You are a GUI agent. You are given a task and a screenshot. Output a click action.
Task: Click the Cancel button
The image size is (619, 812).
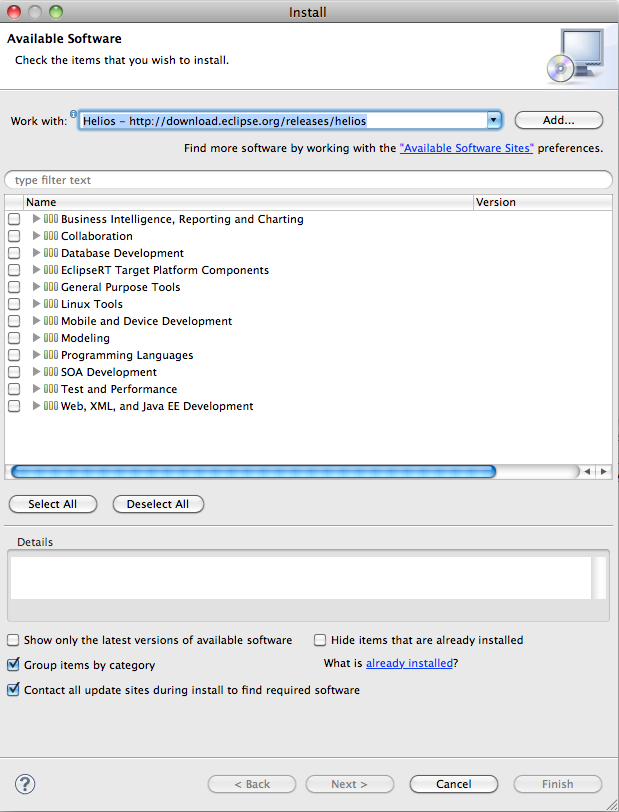(454, 784)
